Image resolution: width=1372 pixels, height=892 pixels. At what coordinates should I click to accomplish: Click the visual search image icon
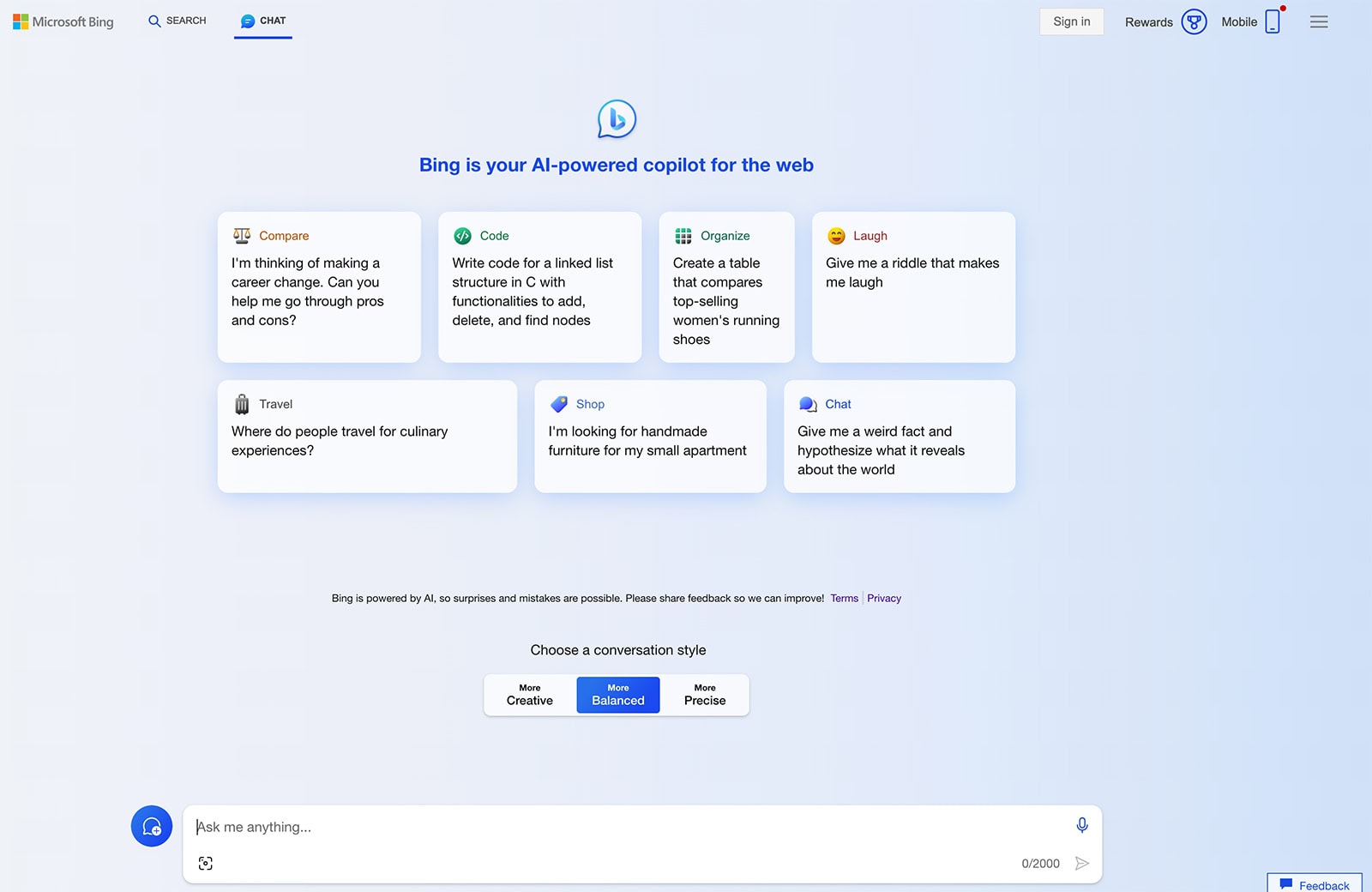206,864
